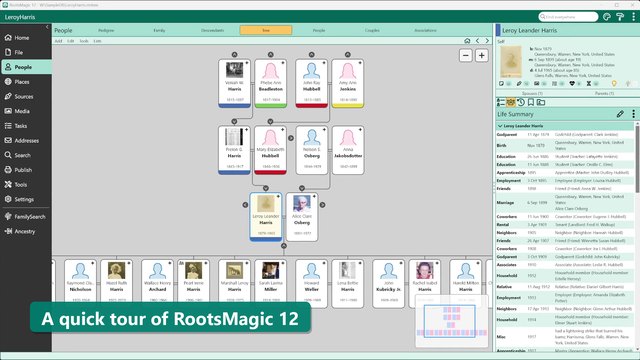Click the media image icon under Leroy's summary

pos(537,84)
